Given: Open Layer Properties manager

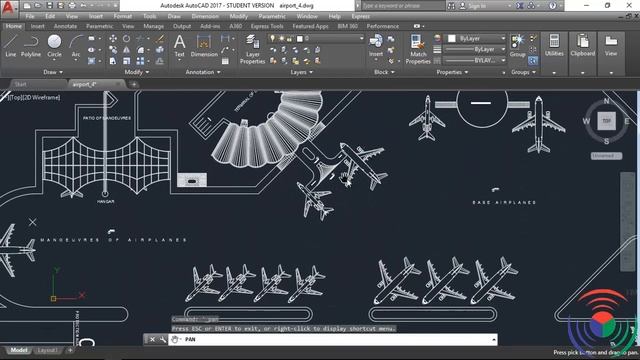Looking at the screenshot, I should click(253, 49).
